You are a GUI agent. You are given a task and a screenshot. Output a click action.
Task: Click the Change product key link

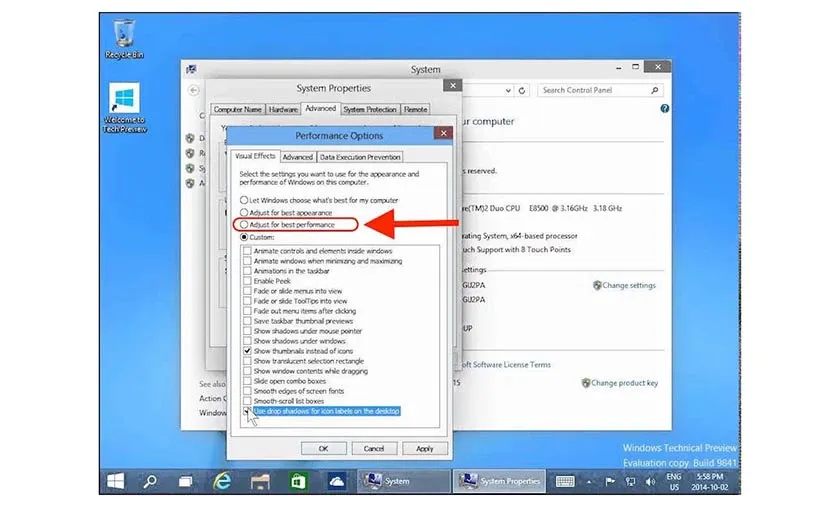click(623, 383)
